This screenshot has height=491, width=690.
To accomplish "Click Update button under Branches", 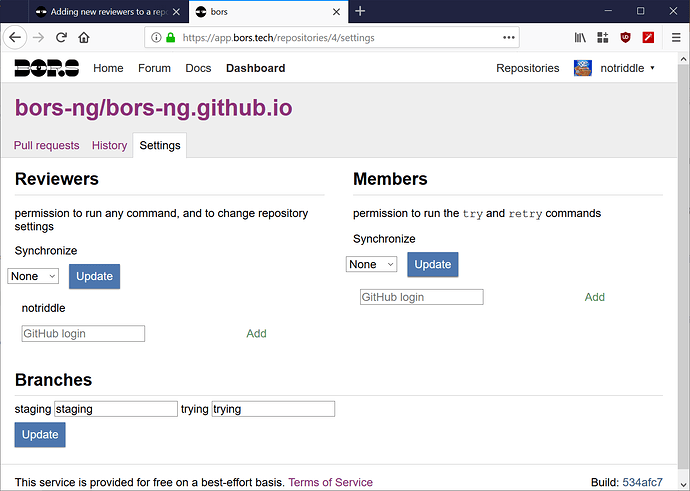I will 40,435.
